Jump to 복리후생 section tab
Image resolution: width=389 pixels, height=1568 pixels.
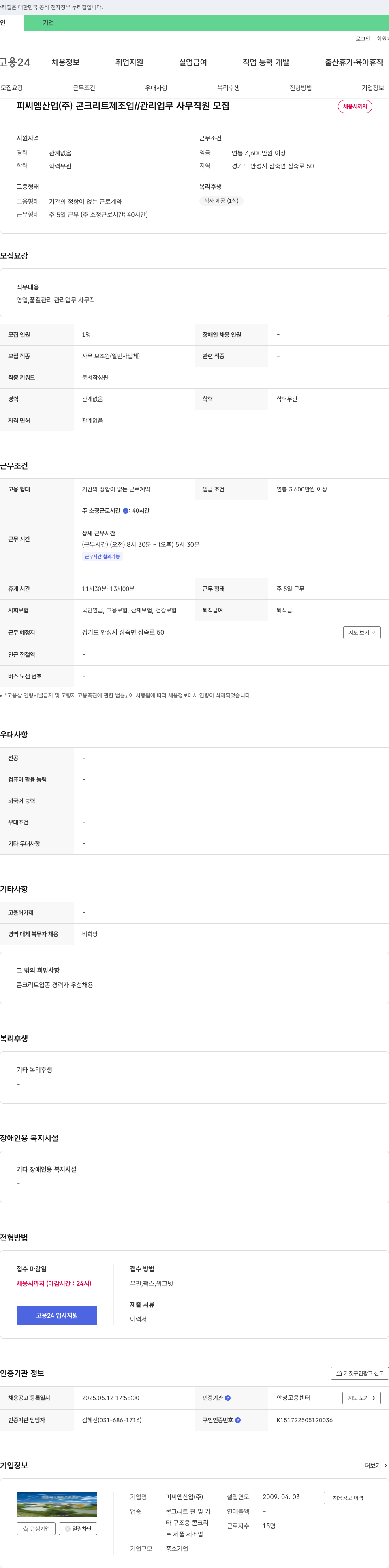point(229,88)
